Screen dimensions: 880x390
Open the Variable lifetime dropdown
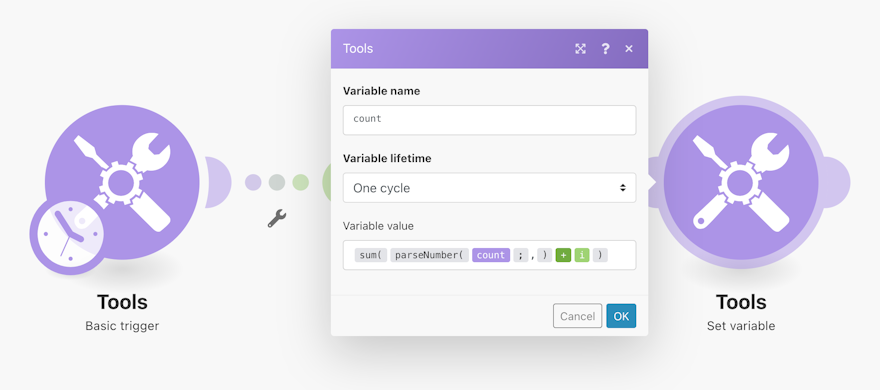[489, 188]
